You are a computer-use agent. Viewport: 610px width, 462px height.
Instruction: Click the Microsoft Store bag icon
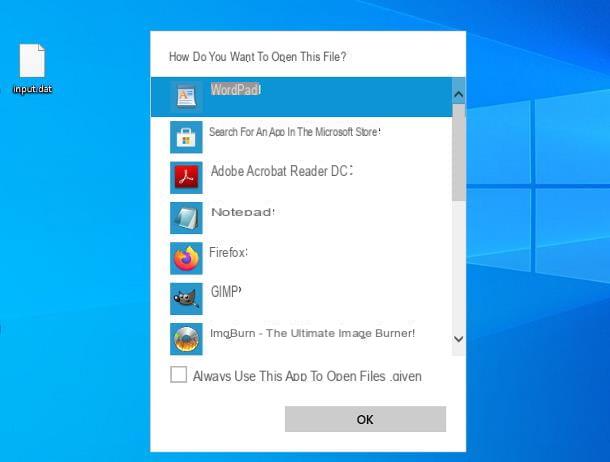click(x=186, y=137)
